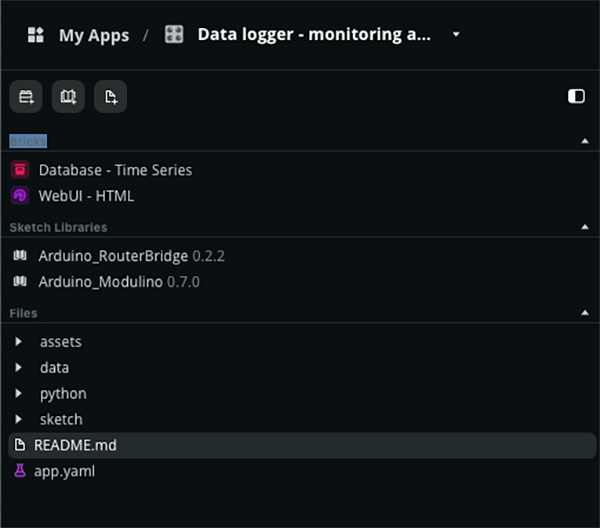Click the Add Brick toolbar icon
Viewport: 600px width, 528px height.
(26, 96)
